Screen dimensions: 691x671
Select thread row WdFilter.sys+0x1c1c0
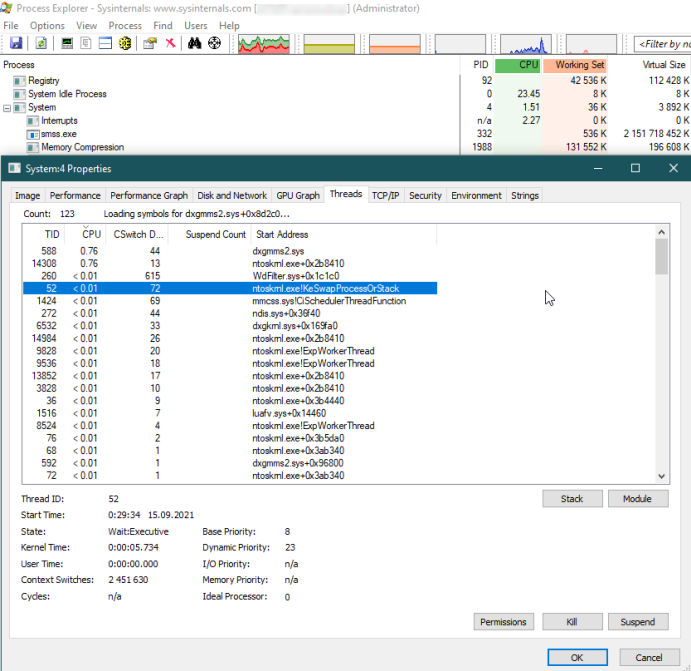230,276
